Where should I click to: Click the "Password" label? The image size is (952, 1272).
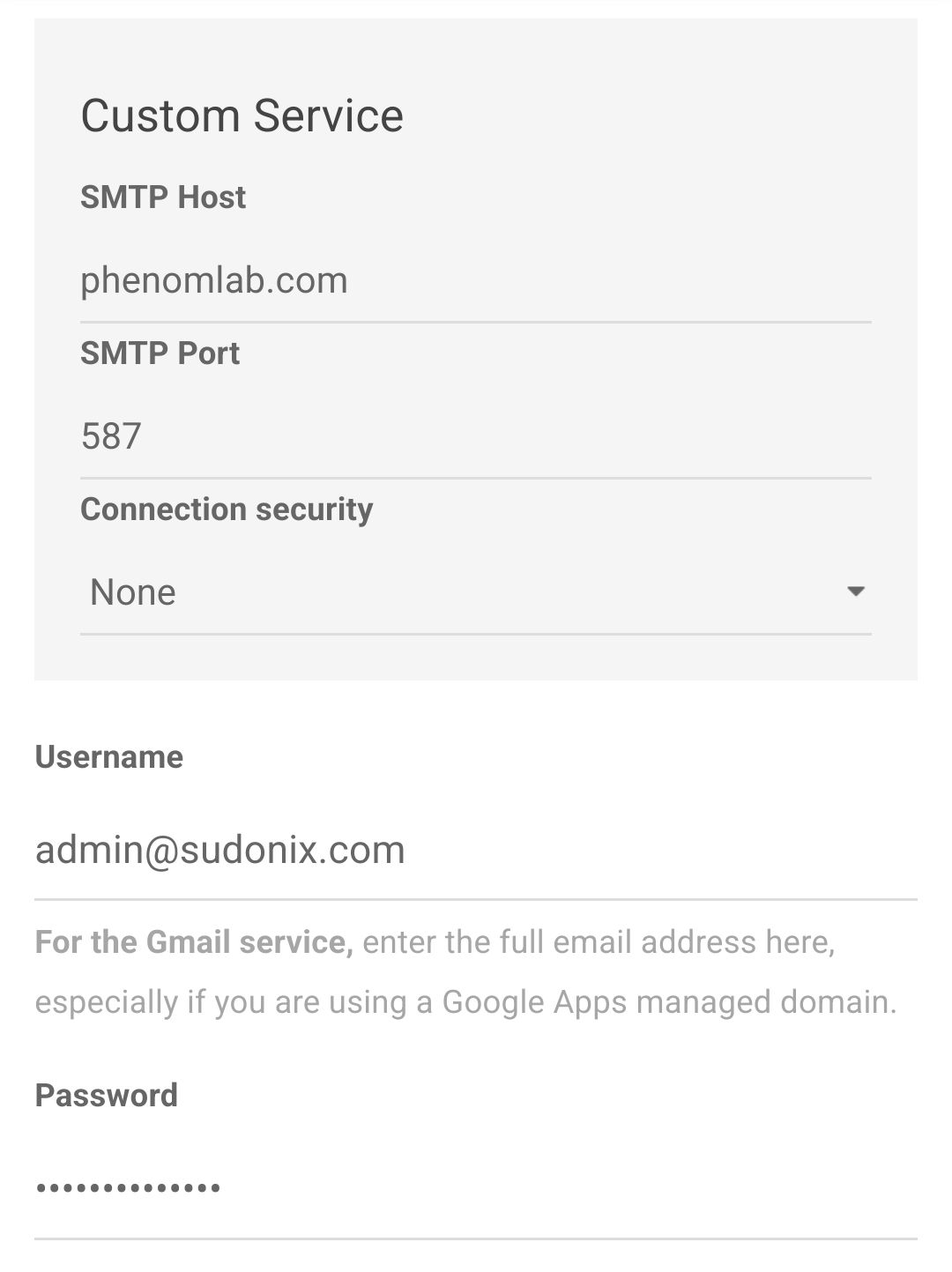(107, 1096)
